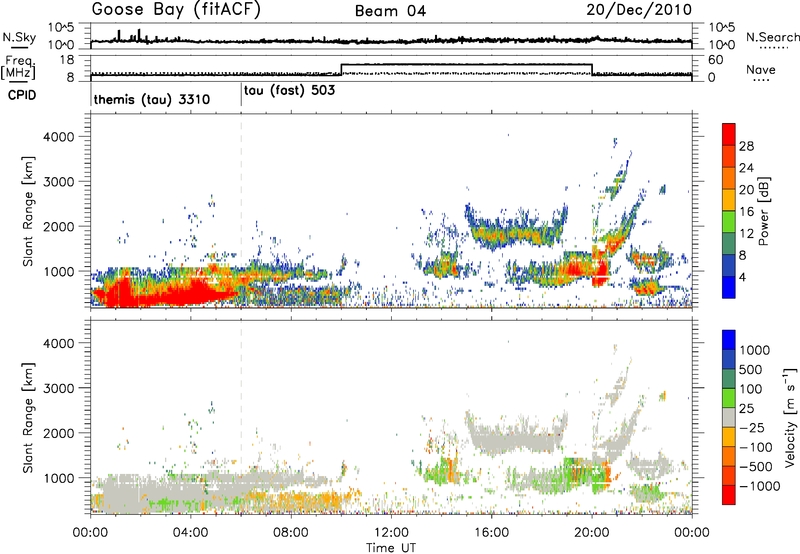Image resolution: width=800 pixels, height=554 pixels.
Task: Select the 'tau (fast) 503' CPID entry
Action: [289, 91]
